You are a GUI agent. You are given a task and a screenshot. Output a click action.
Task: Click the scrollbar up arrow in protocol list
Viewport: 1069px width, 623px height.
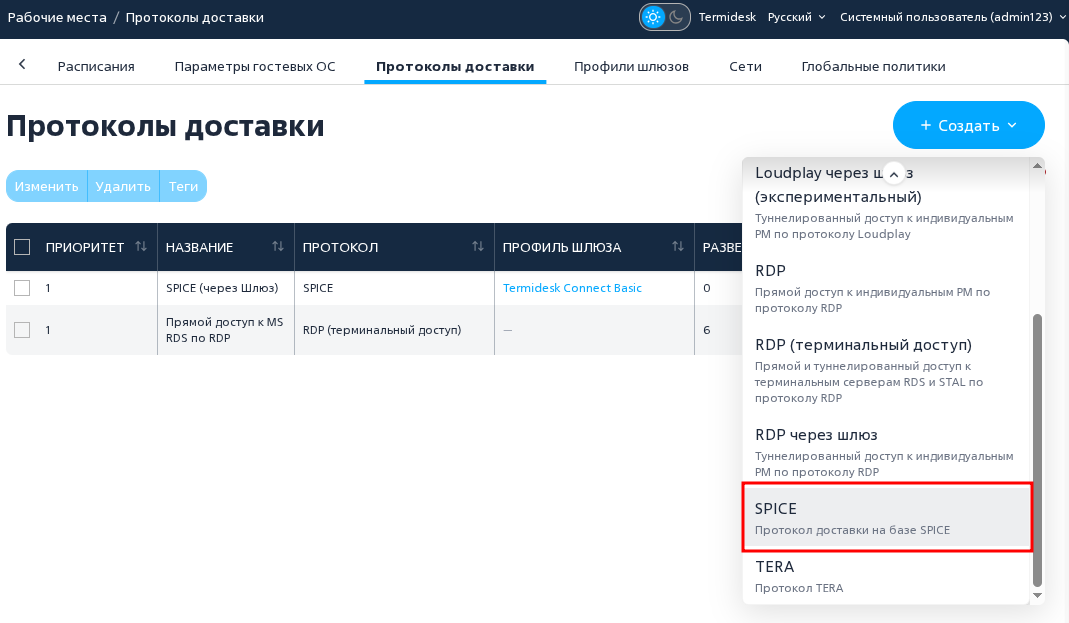pyautogui.click(x=1038, y=166)
